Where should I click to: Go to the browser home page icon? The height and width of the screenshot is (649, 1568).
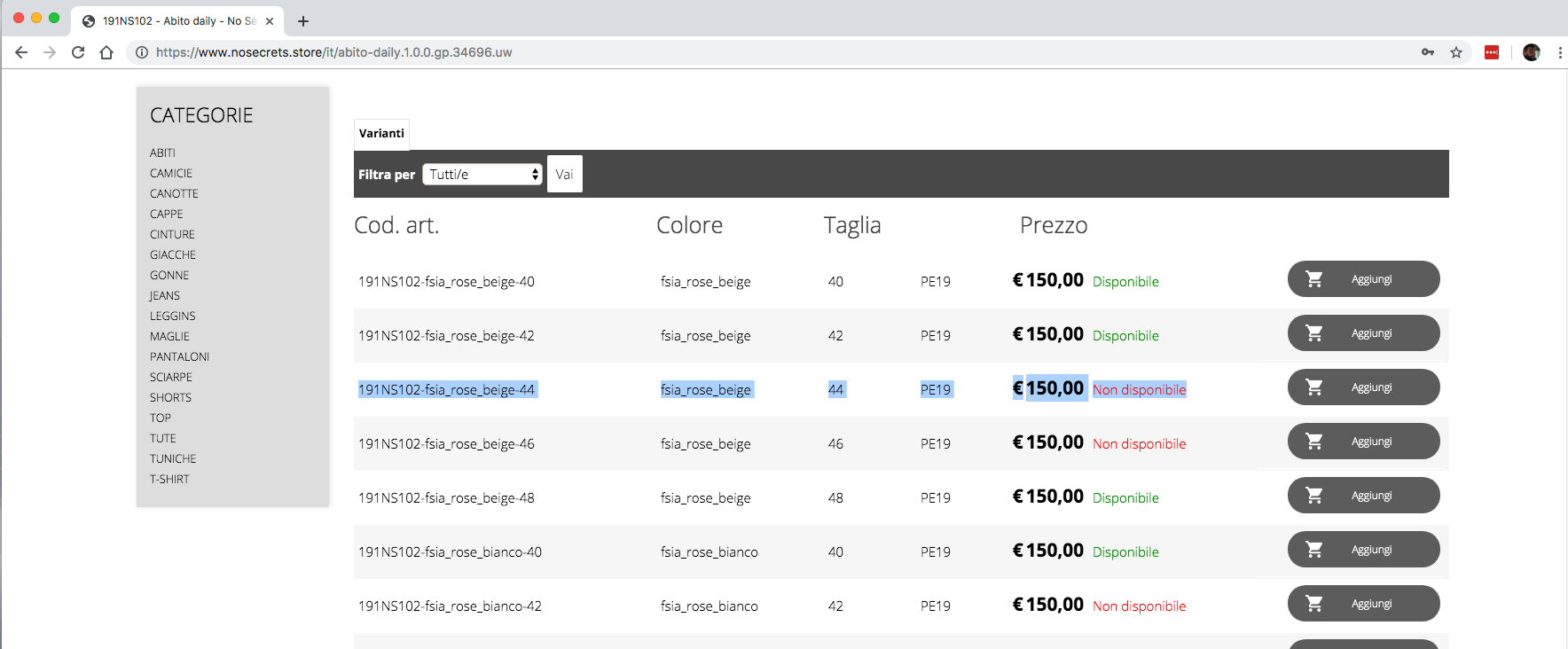click(106, 52)
